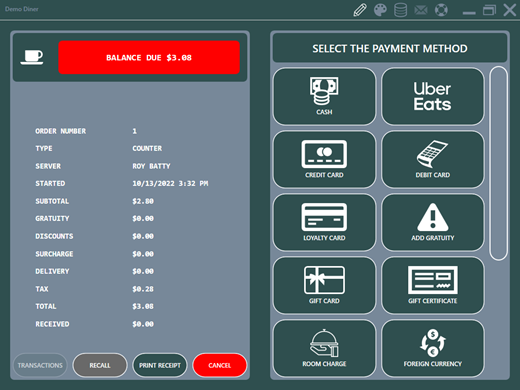Print the receipt
The height and width of the screenshot is (390, 520).
click(160, 365)
